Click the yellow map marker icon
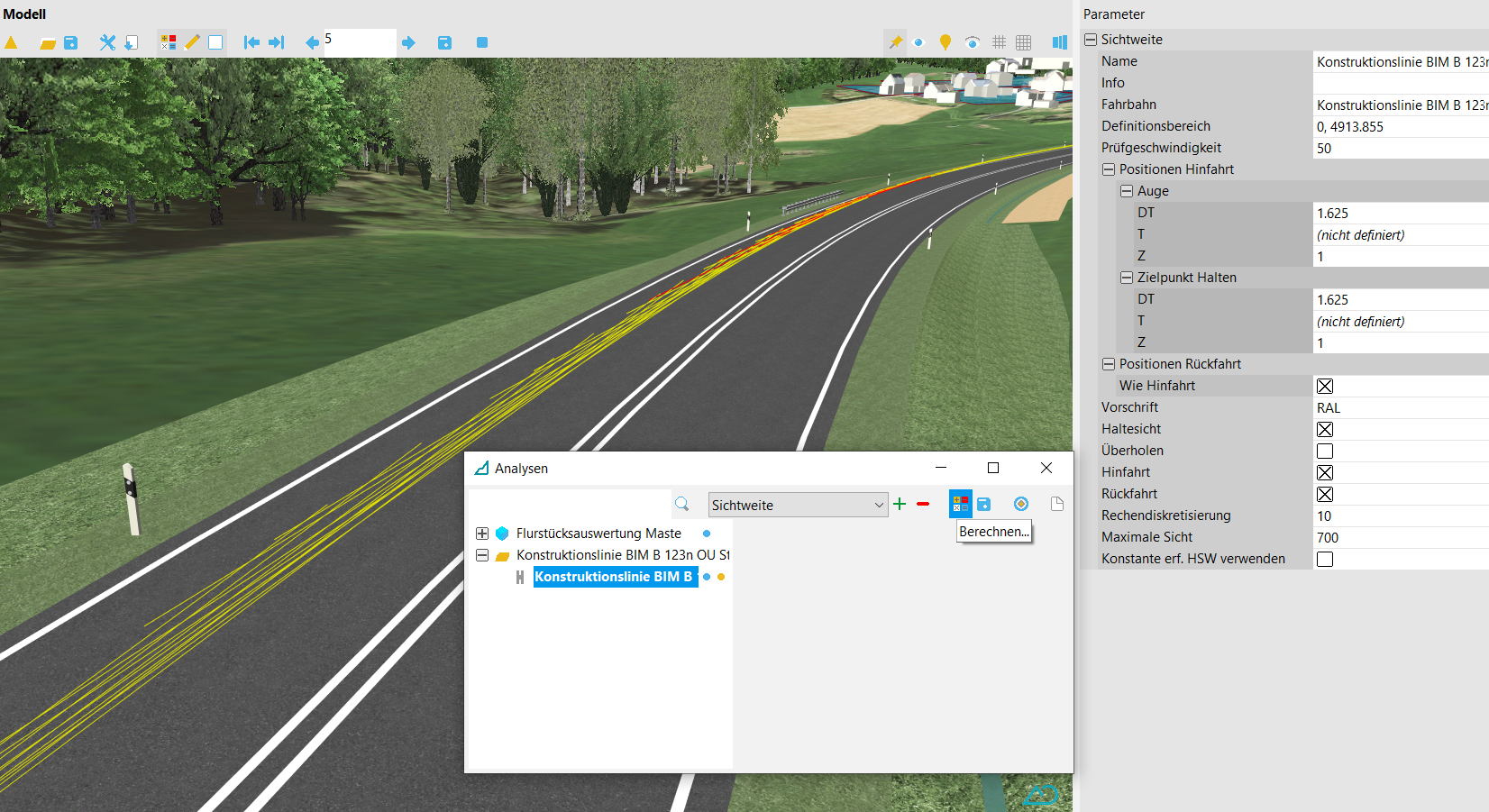The image size is (1489, 812). click(x=945, y=42)
